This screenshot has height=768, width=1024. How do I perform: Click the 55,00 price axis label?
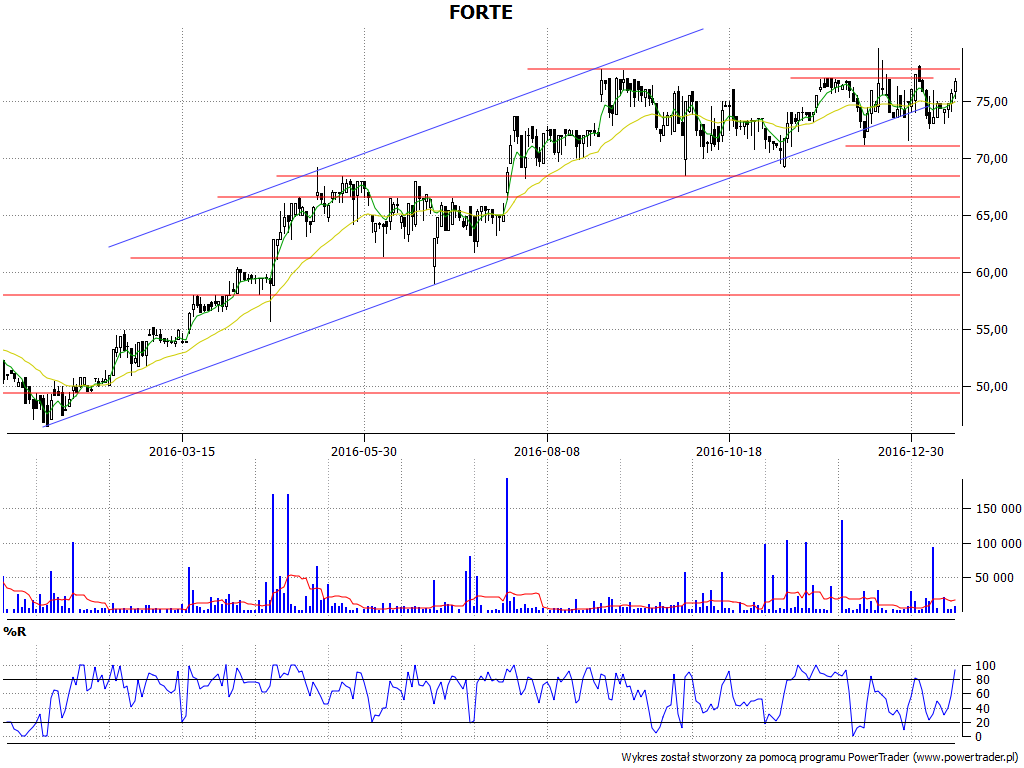click(992, 330)
